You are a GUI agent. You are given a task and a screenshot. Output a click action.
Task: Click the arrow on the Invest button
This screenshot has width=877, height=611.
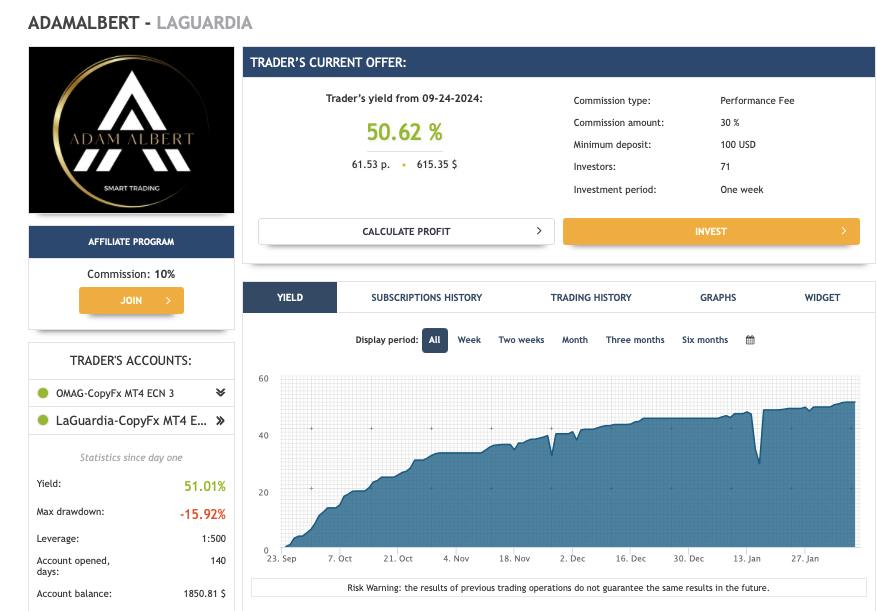click(843, 231)
